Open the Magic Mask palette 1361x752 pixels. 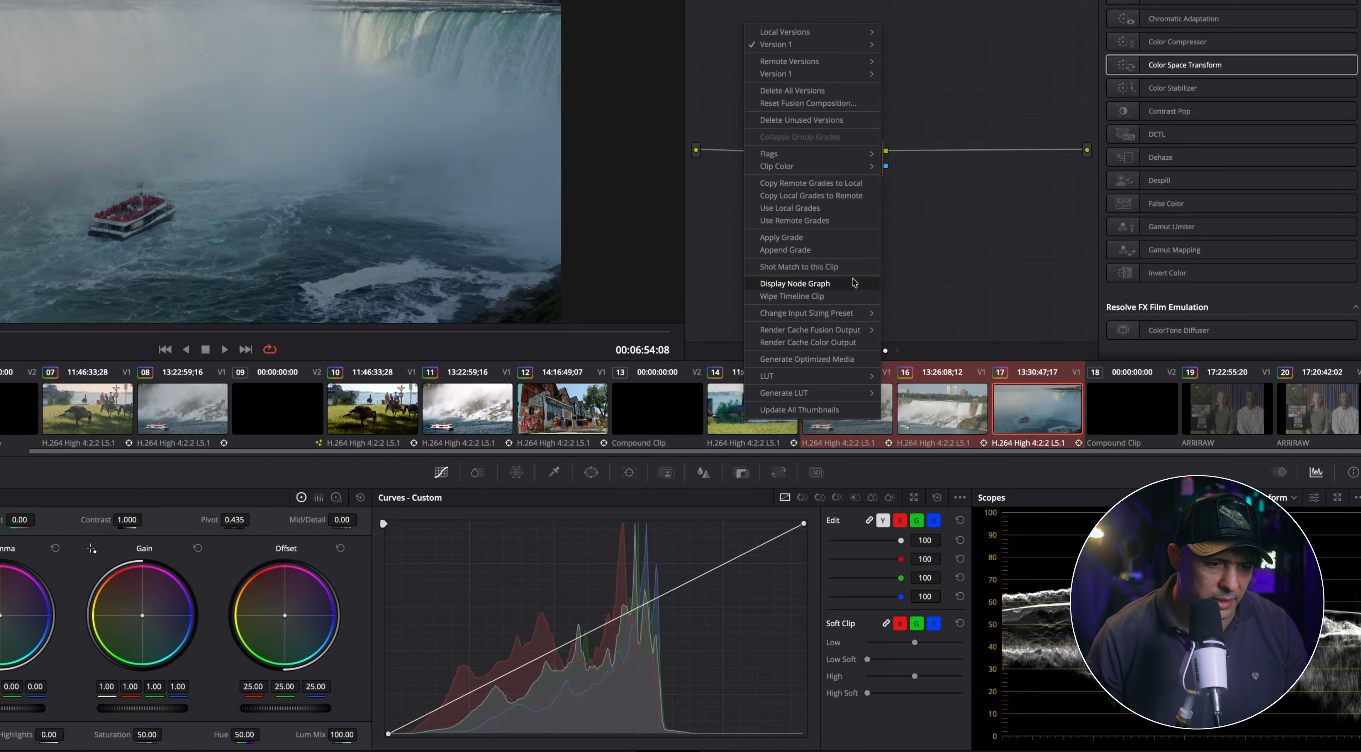pos(666,472)
